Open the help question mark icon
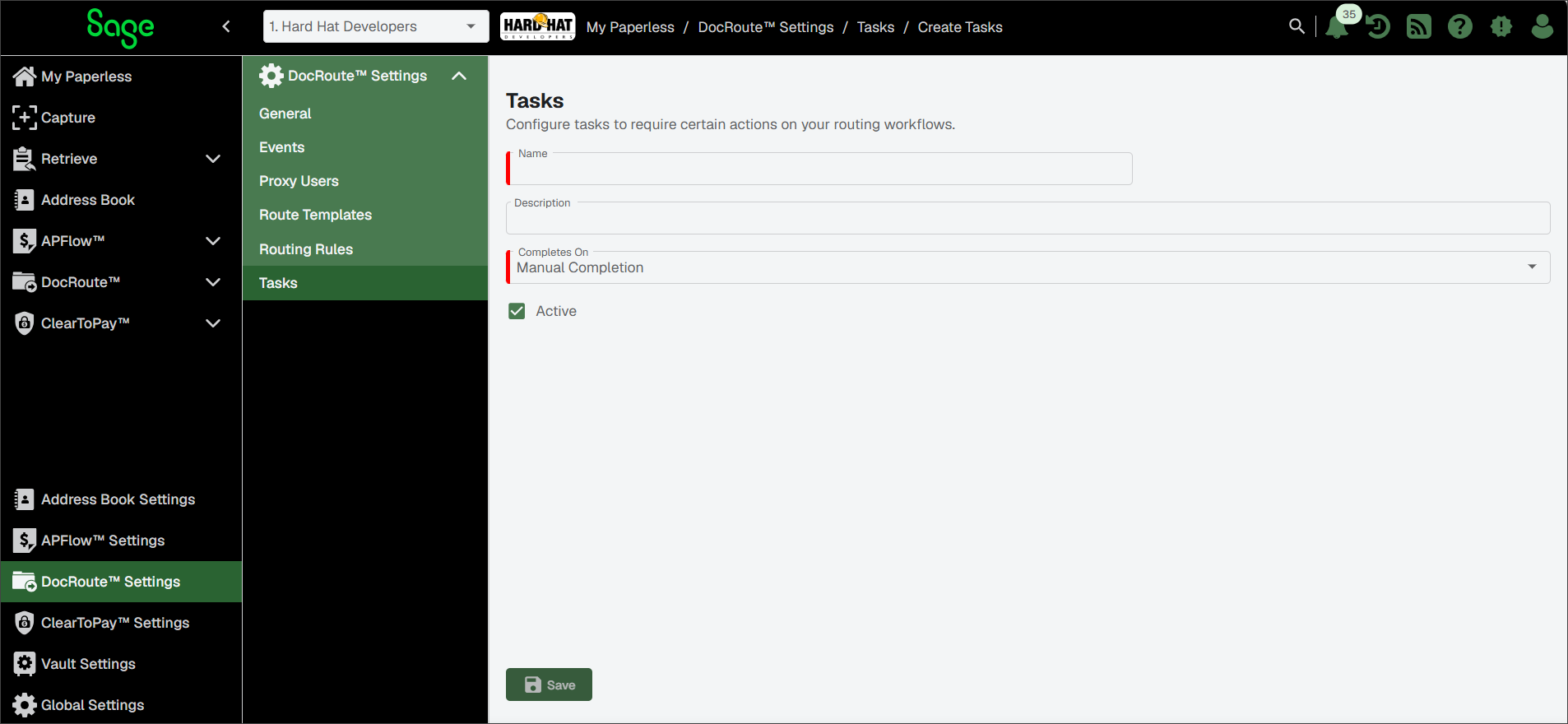 [1460, 27]
